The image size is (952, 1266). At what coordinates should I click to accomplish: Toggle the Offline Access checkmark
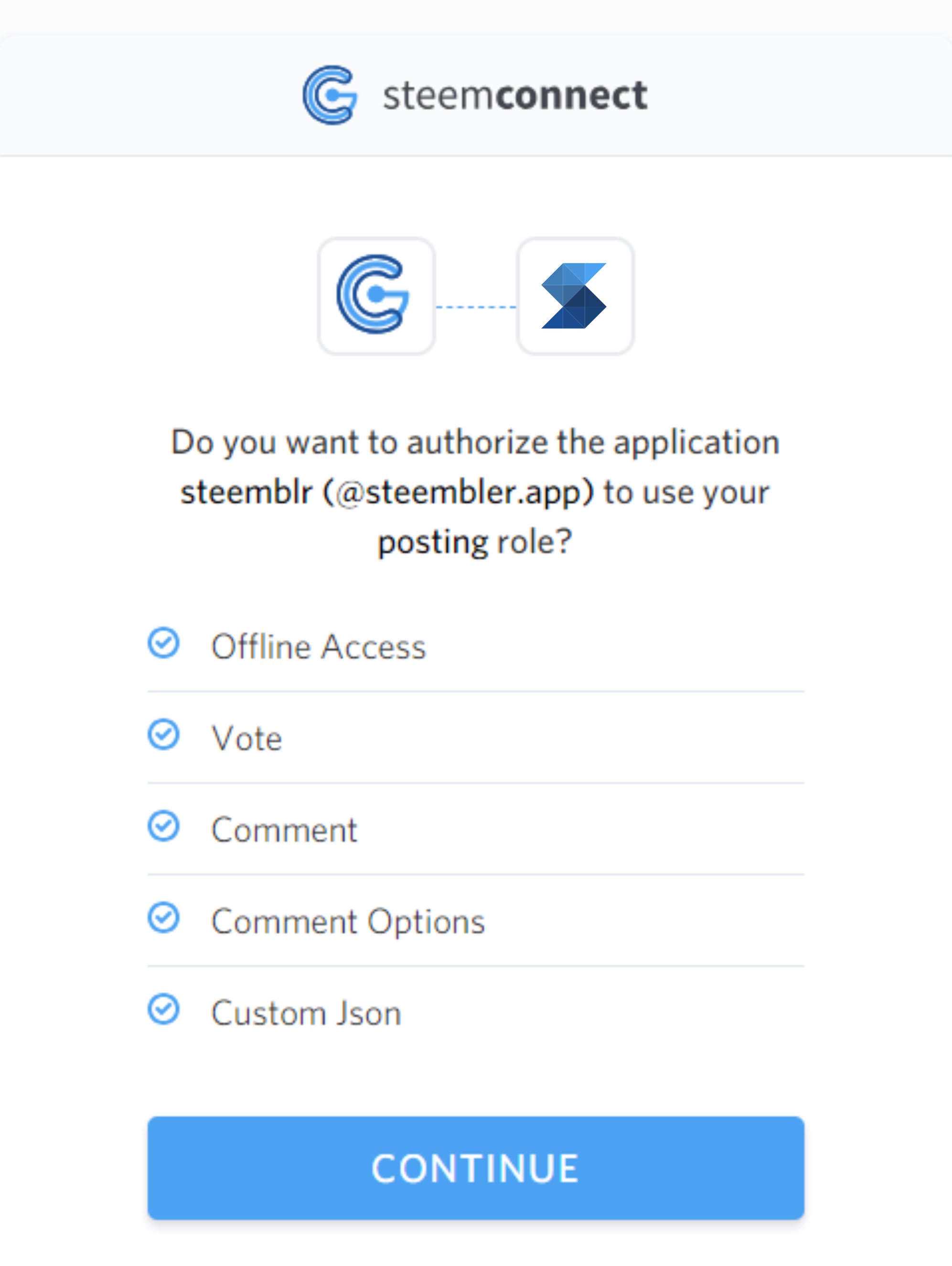[164, 644]
